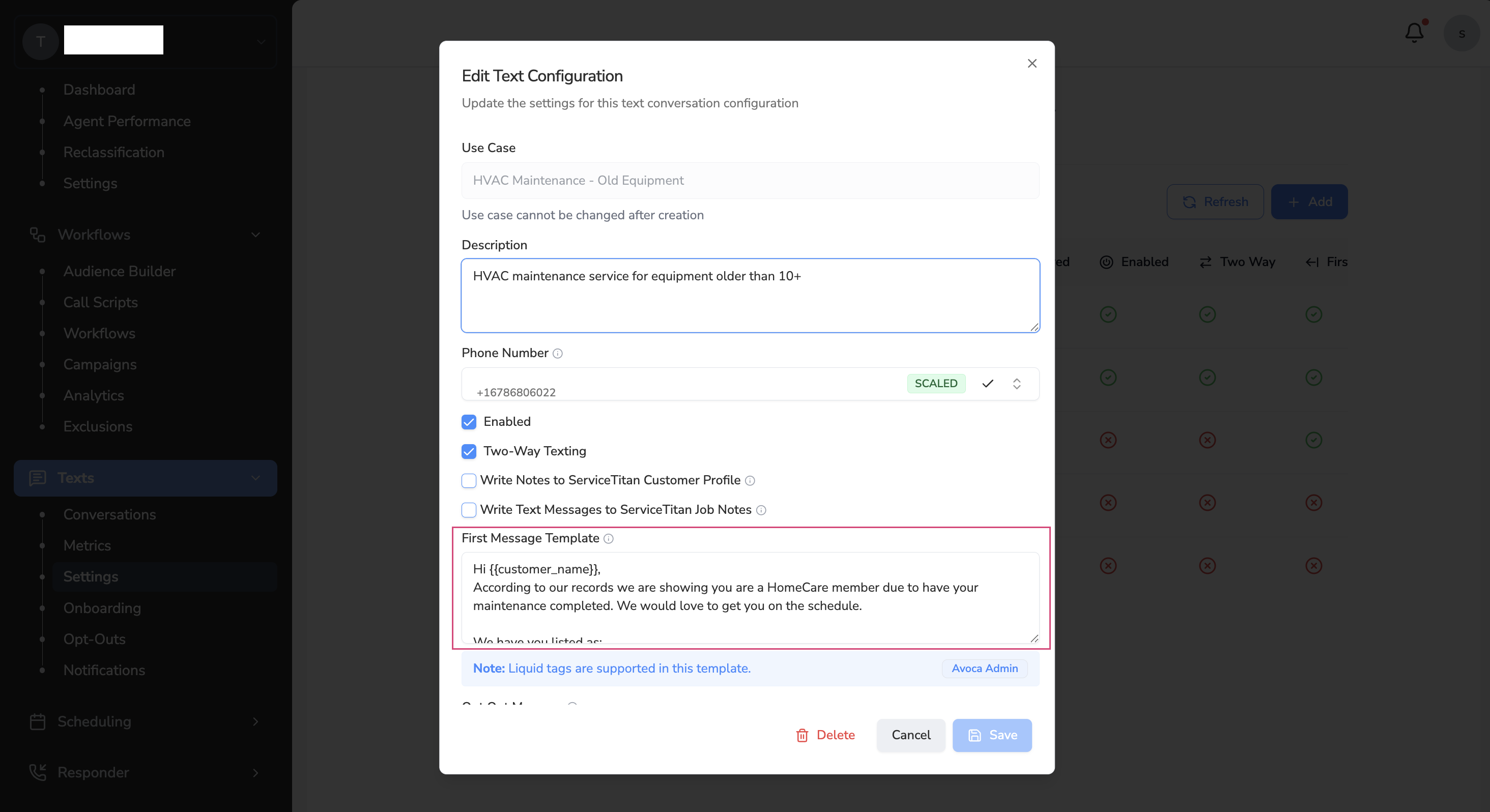The width and height of the screenshot is (1490, 812).
Task: Uncheck the Enabled checkbox
Action: click(469, 422)
